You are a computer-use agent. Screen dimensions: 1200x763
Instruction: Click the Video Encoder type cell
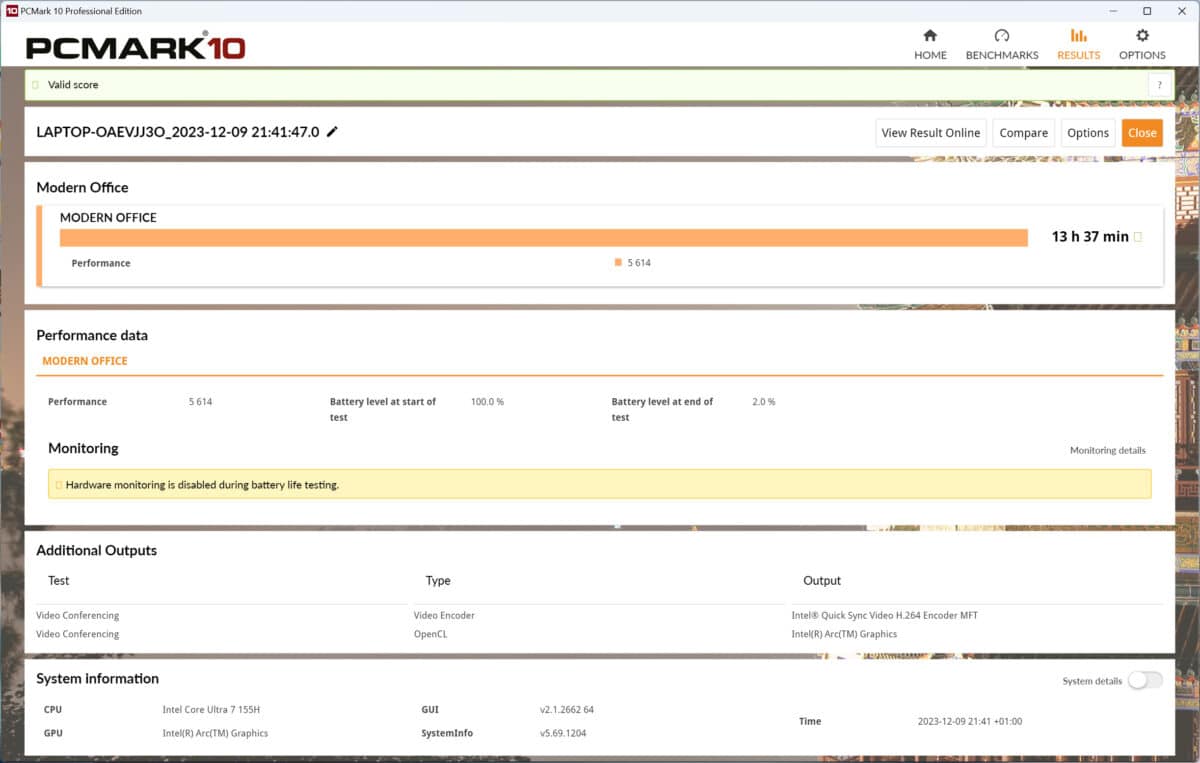click(x=444, y=615)
